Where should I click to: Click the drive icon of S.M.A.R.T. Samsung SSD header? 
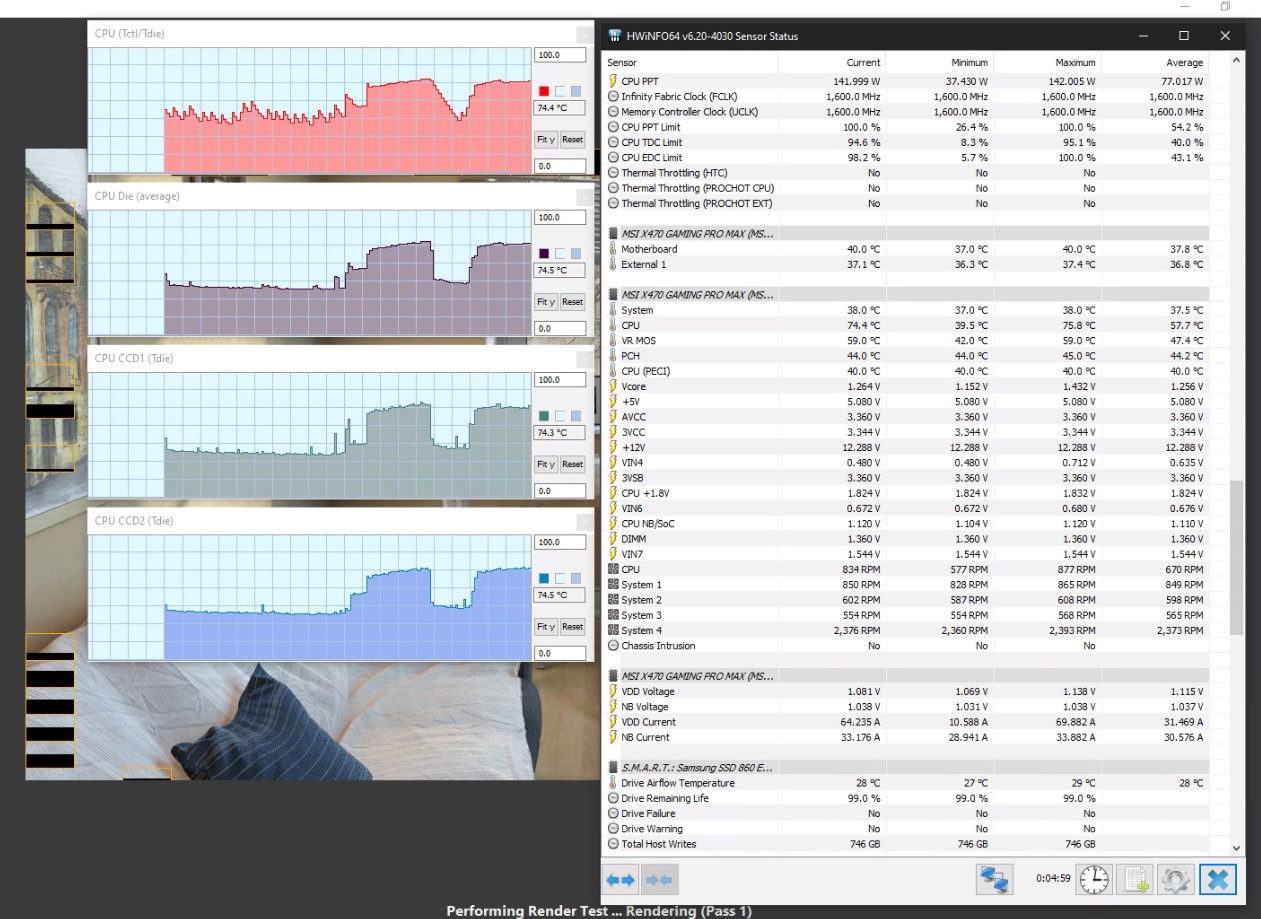point(613,767)
